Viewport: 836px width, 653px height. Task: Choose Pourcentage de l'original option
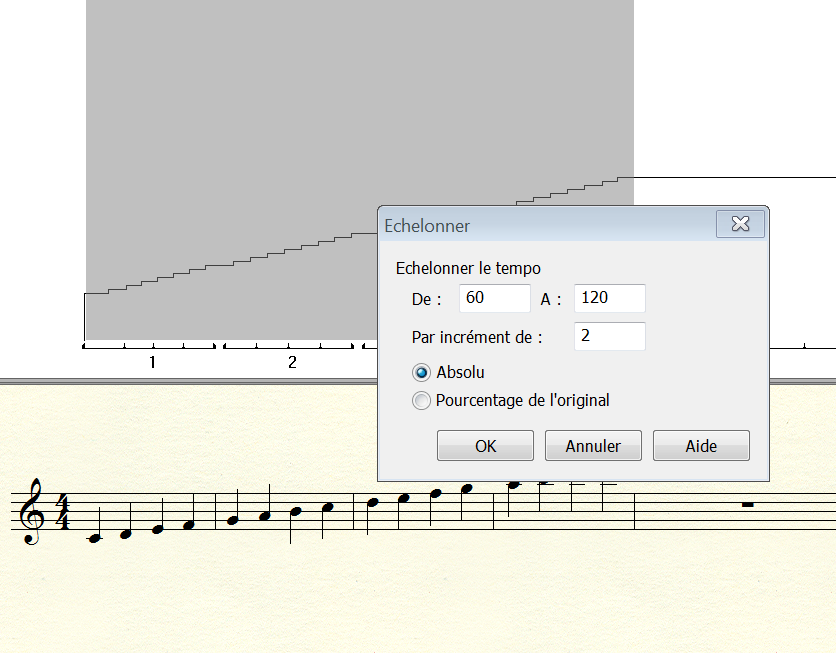coord(422,401)
